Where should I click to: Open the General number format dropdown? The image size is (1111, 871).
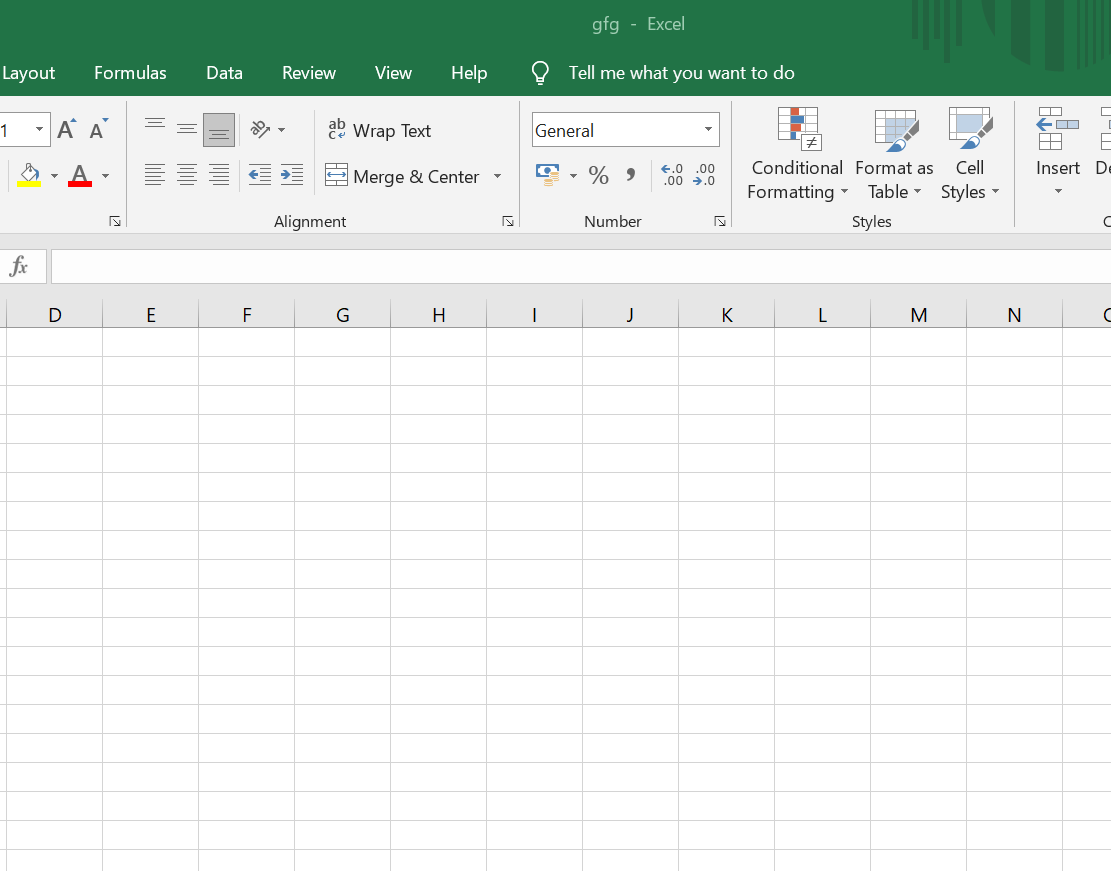709,130
